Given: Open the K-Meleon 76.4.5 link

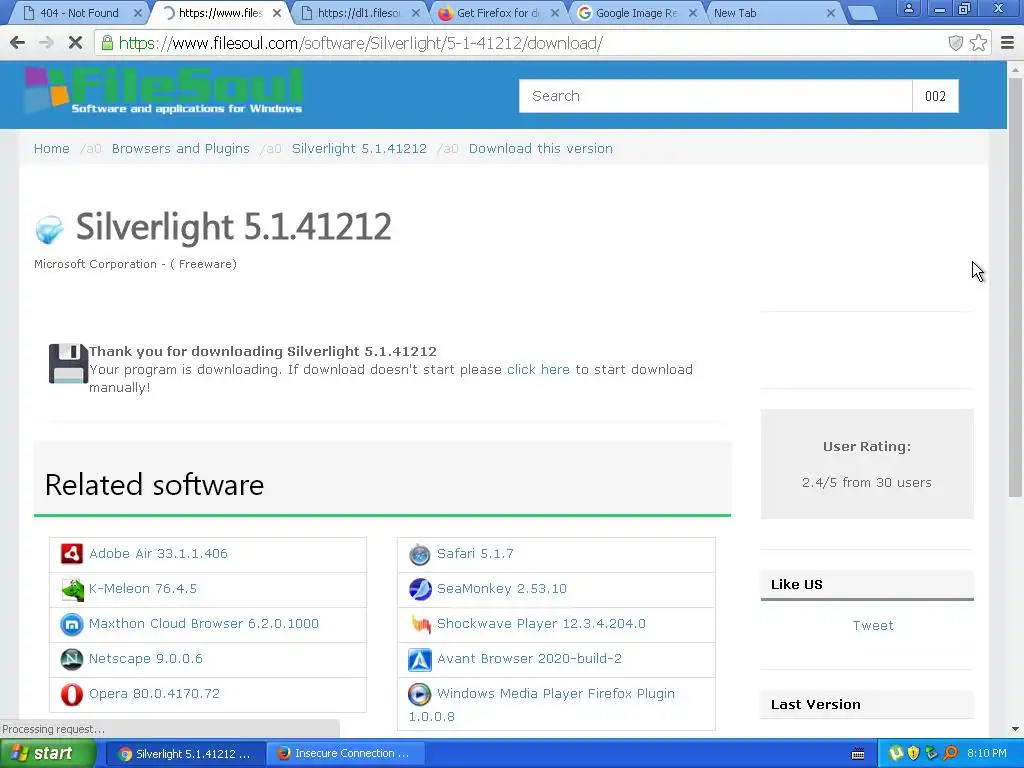Looking at the screenshot, I should (x=142, y=589).
